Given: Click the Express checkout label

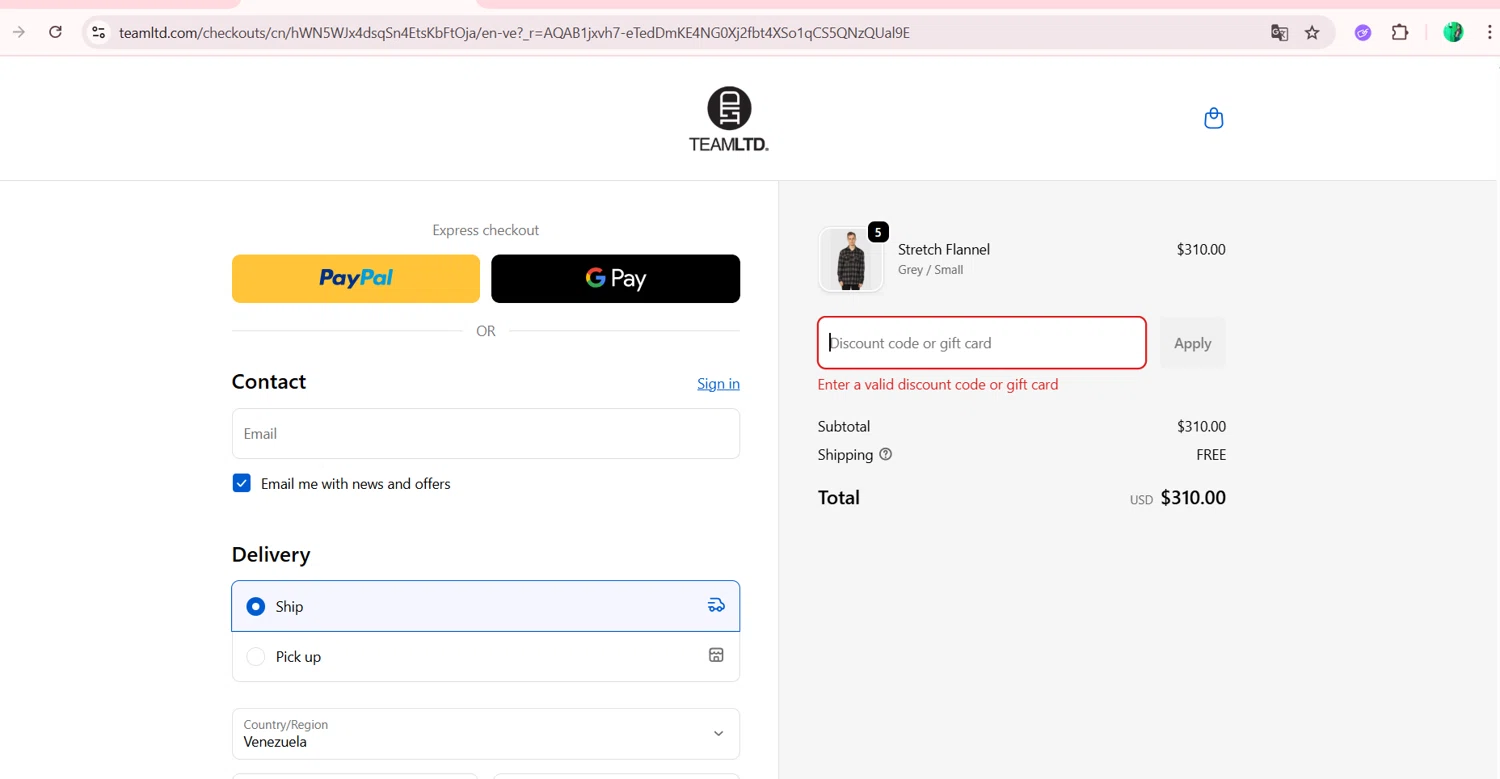Looking at the screenshot, I should (486, 230).
